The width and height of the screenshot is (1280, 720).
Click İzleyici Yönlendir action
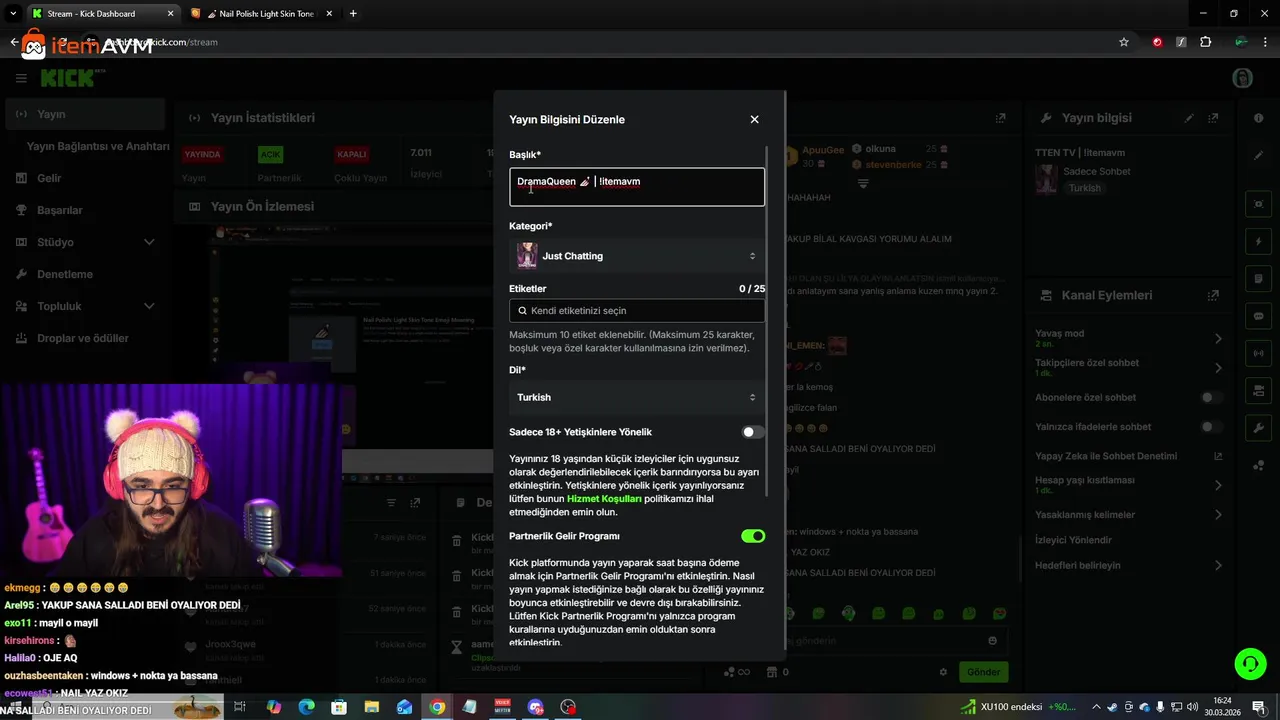1073,540
